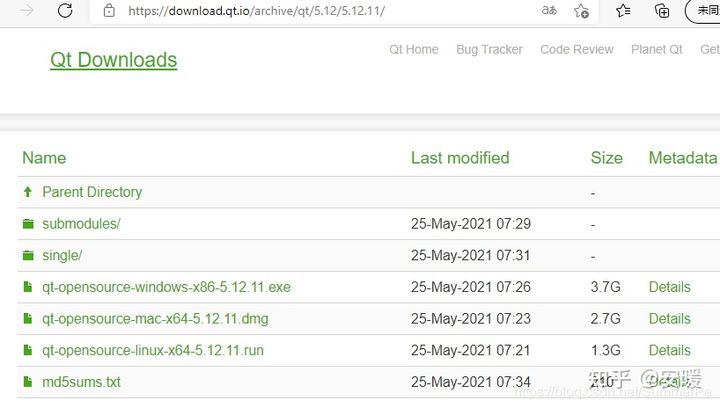Open Details for the linux run file
Screen dimensions: 720x408
click(669, 351)
